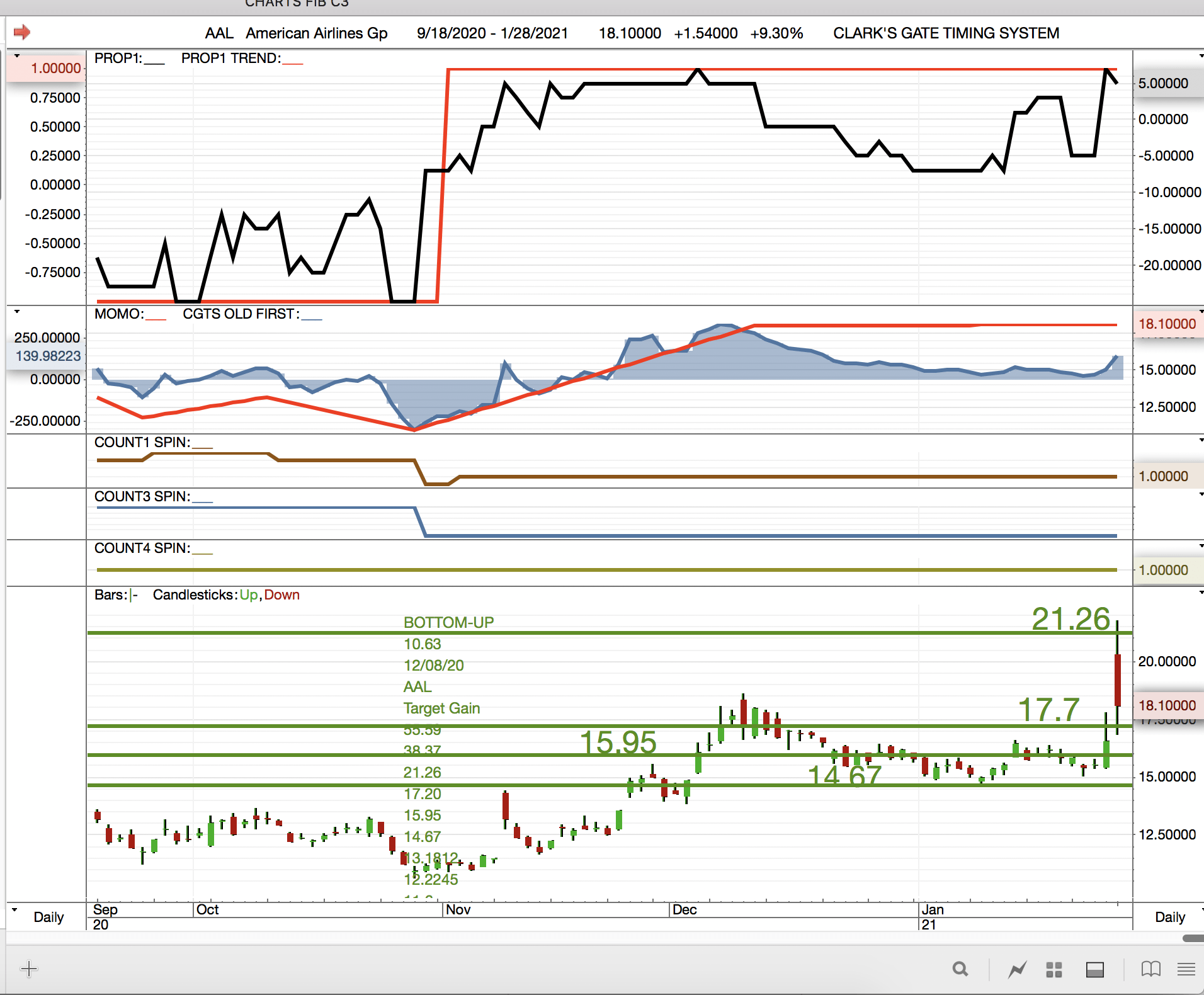Open the PROP1 pane right-side triangle menu
The height and width of the screenshot is (995, 1204).
(1201, 56)
